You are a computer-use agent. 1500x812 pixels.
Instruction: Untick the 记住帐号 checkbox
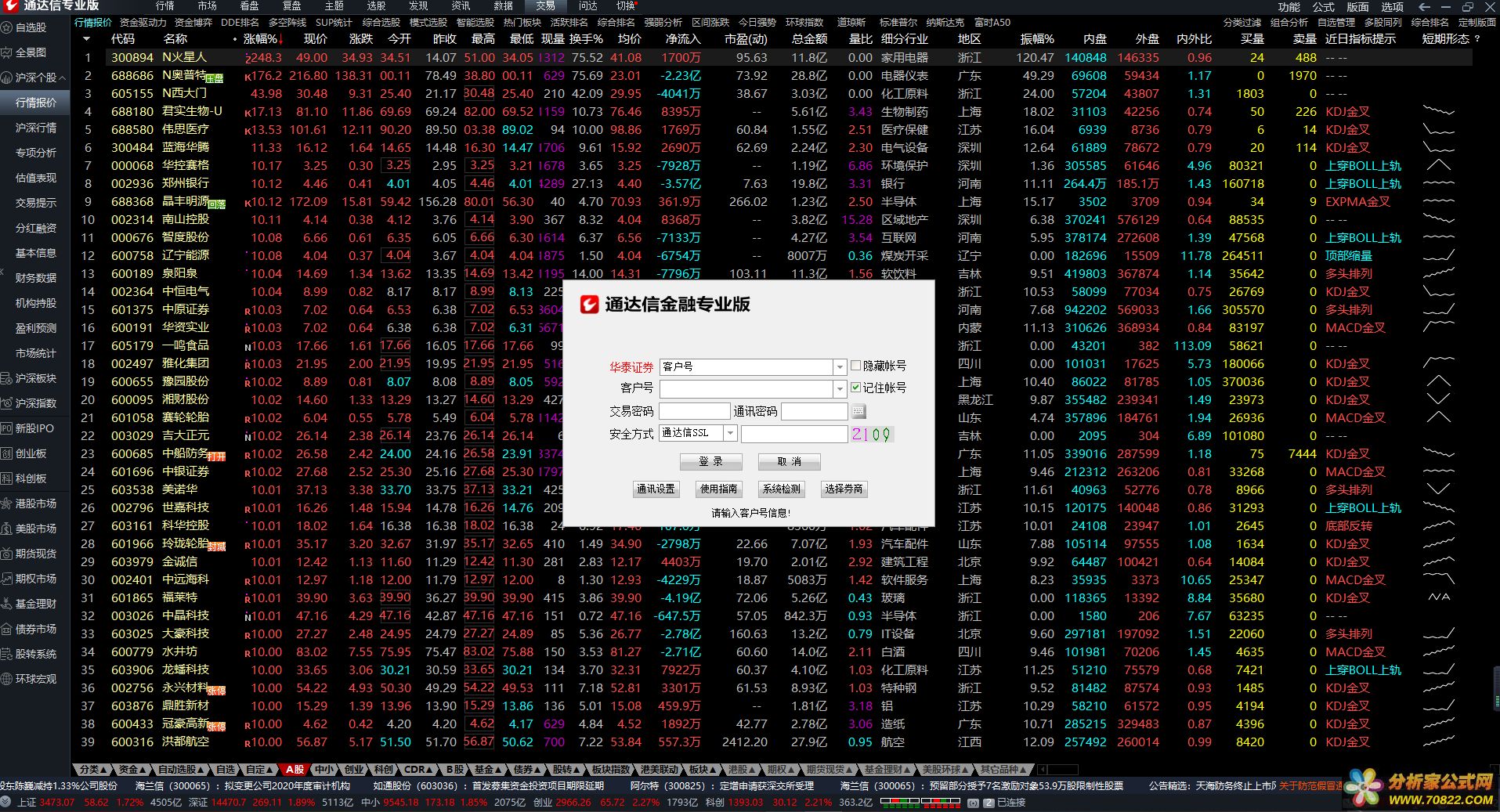coord(856,388)
